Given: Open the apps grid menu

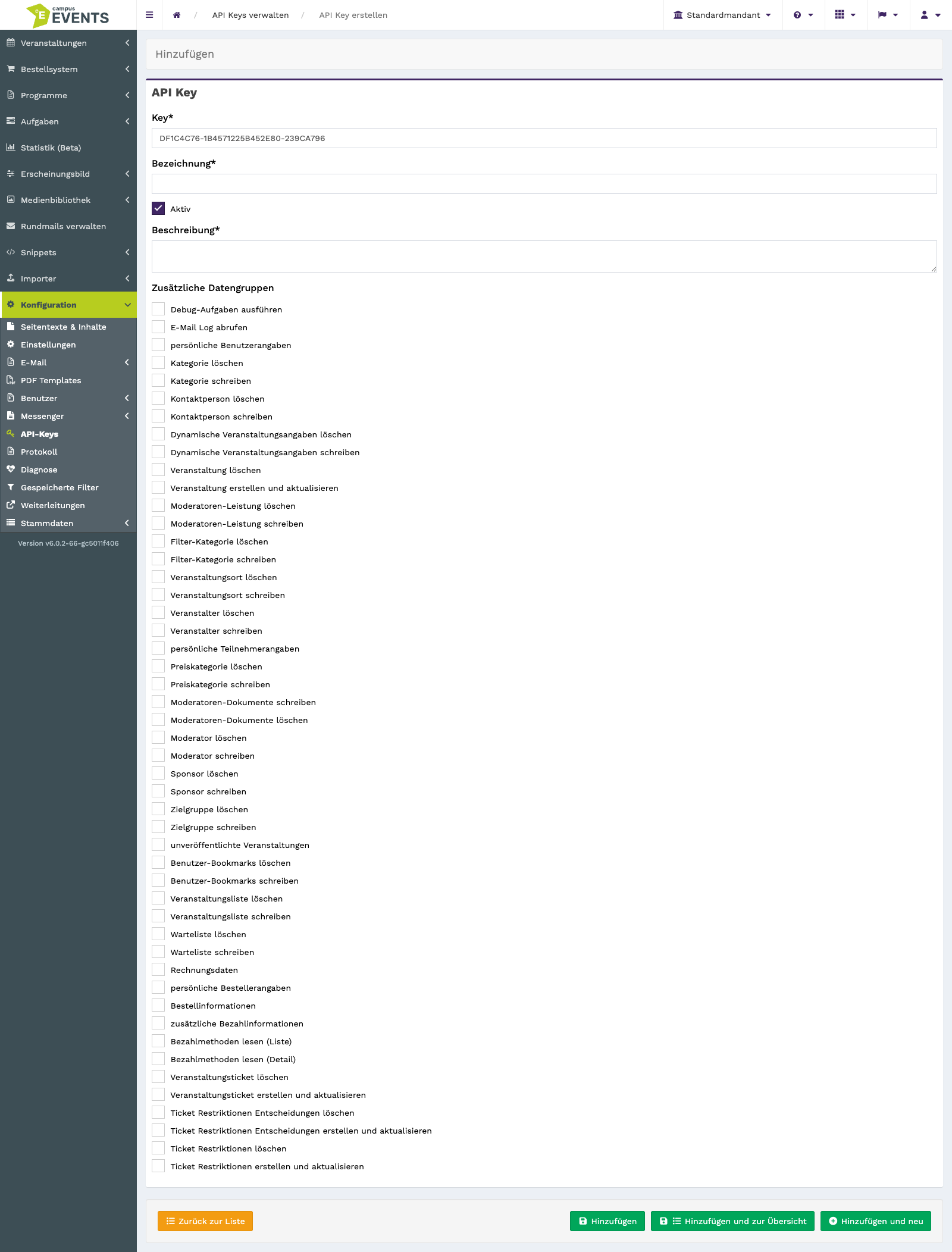Looking at the screenshot, I should click(x=845, y=15).
